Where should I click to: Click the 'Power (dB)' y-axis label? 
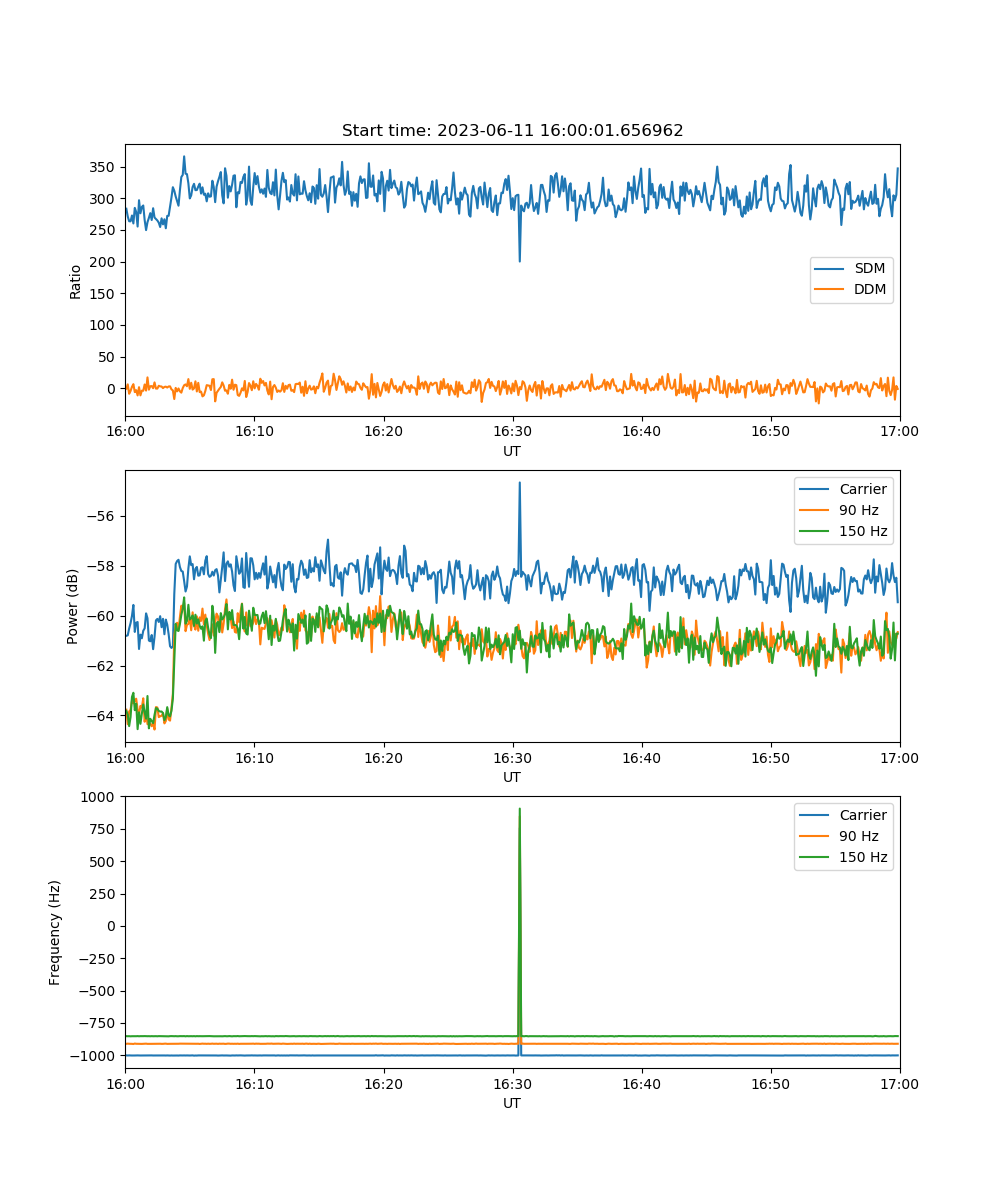click(x=73, y=607)
